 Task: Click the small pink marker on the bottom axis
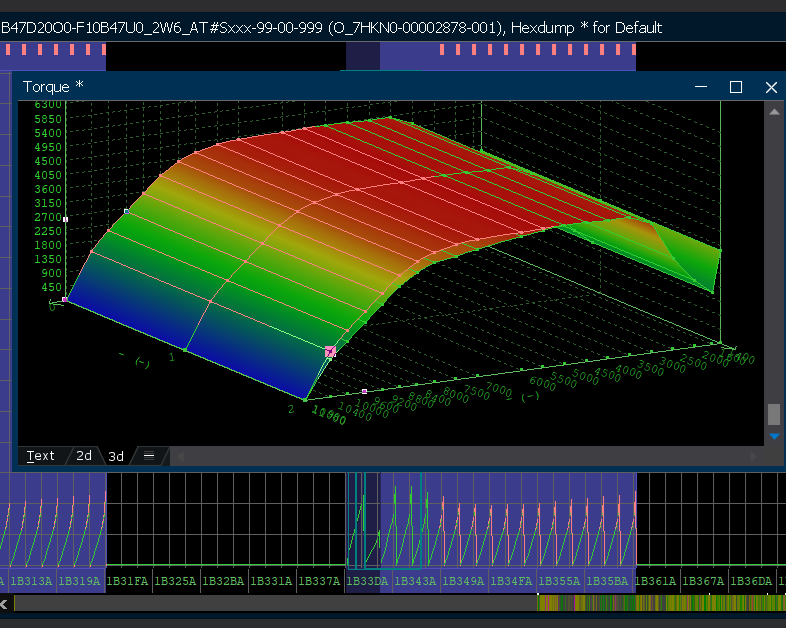point(364,391)
